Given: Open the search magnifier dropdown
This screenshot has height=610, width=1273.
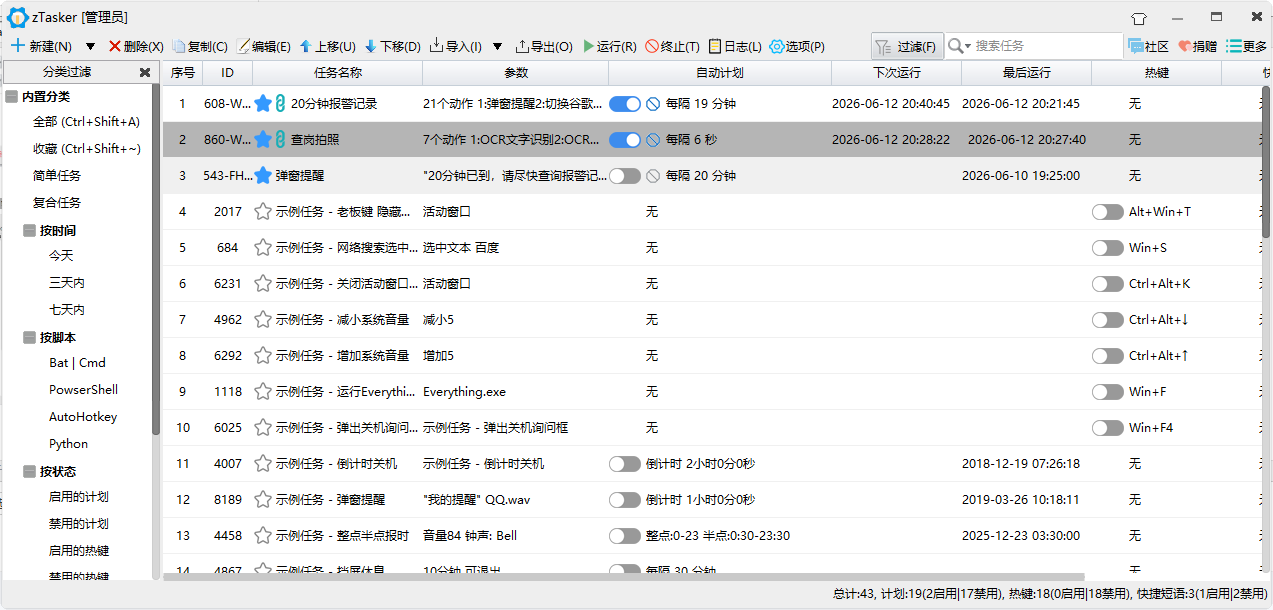Looking at the screenshot, I should click(960, 46).
